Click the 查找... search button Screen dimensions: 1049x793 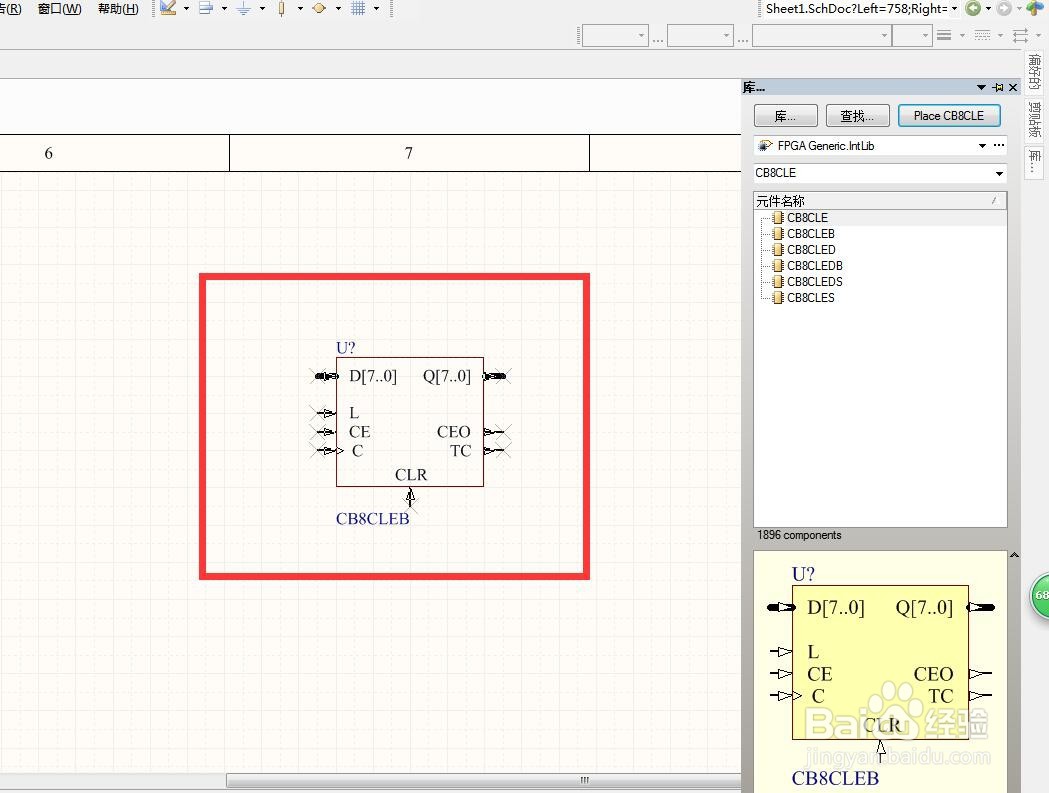[858, 116]
